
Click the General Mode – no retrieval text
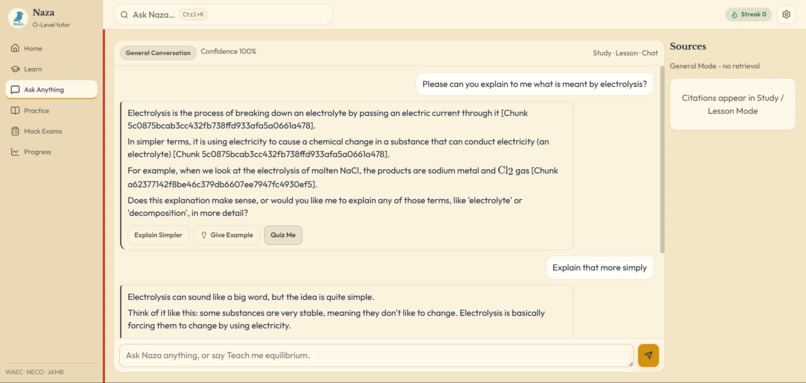(715, 66)
